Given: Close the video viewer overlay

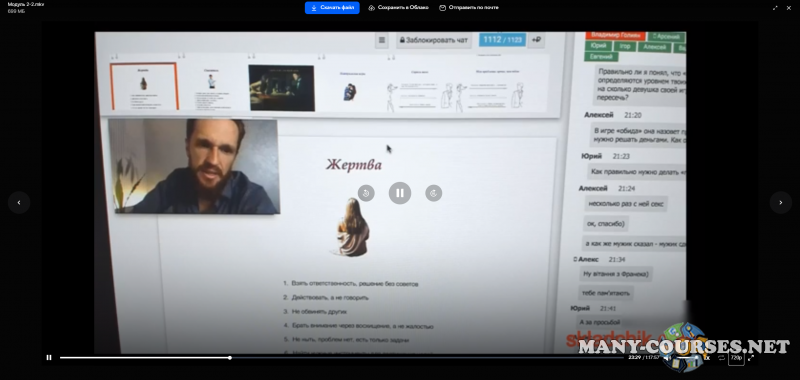Looking at the screenshot, I should click(x=788, y=8).
